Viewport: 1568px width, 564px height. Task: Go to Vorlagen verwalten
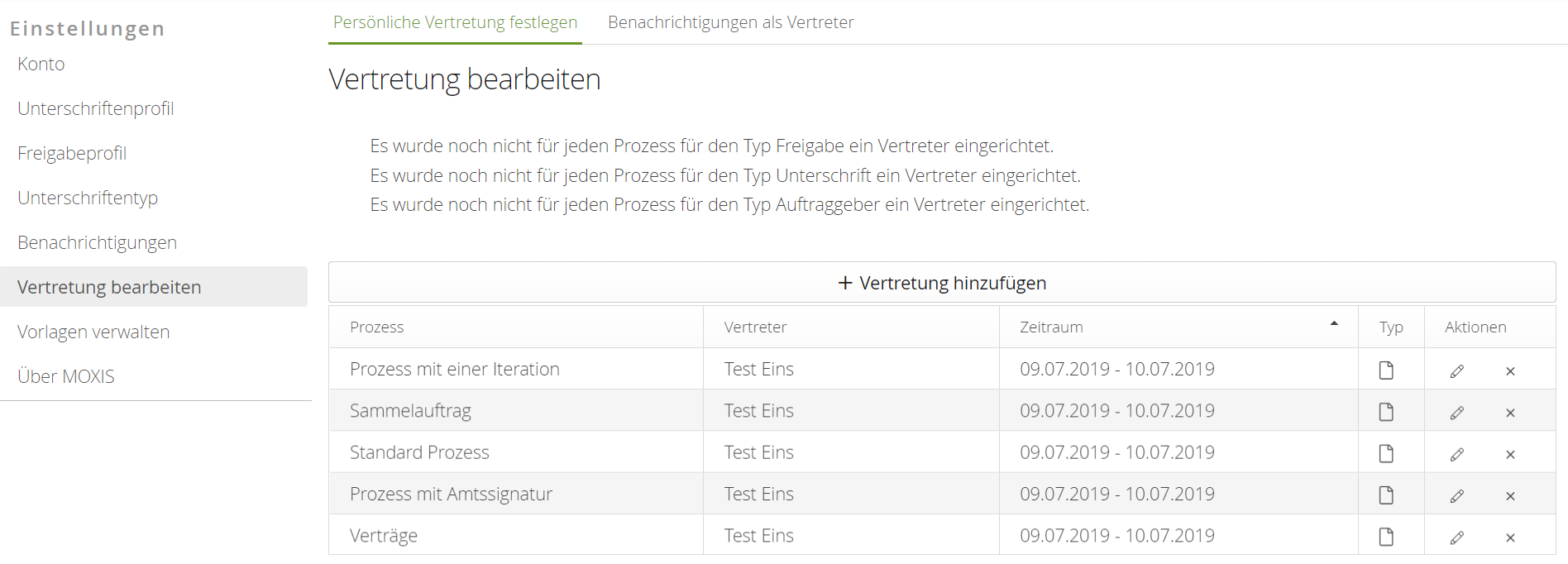93,331
